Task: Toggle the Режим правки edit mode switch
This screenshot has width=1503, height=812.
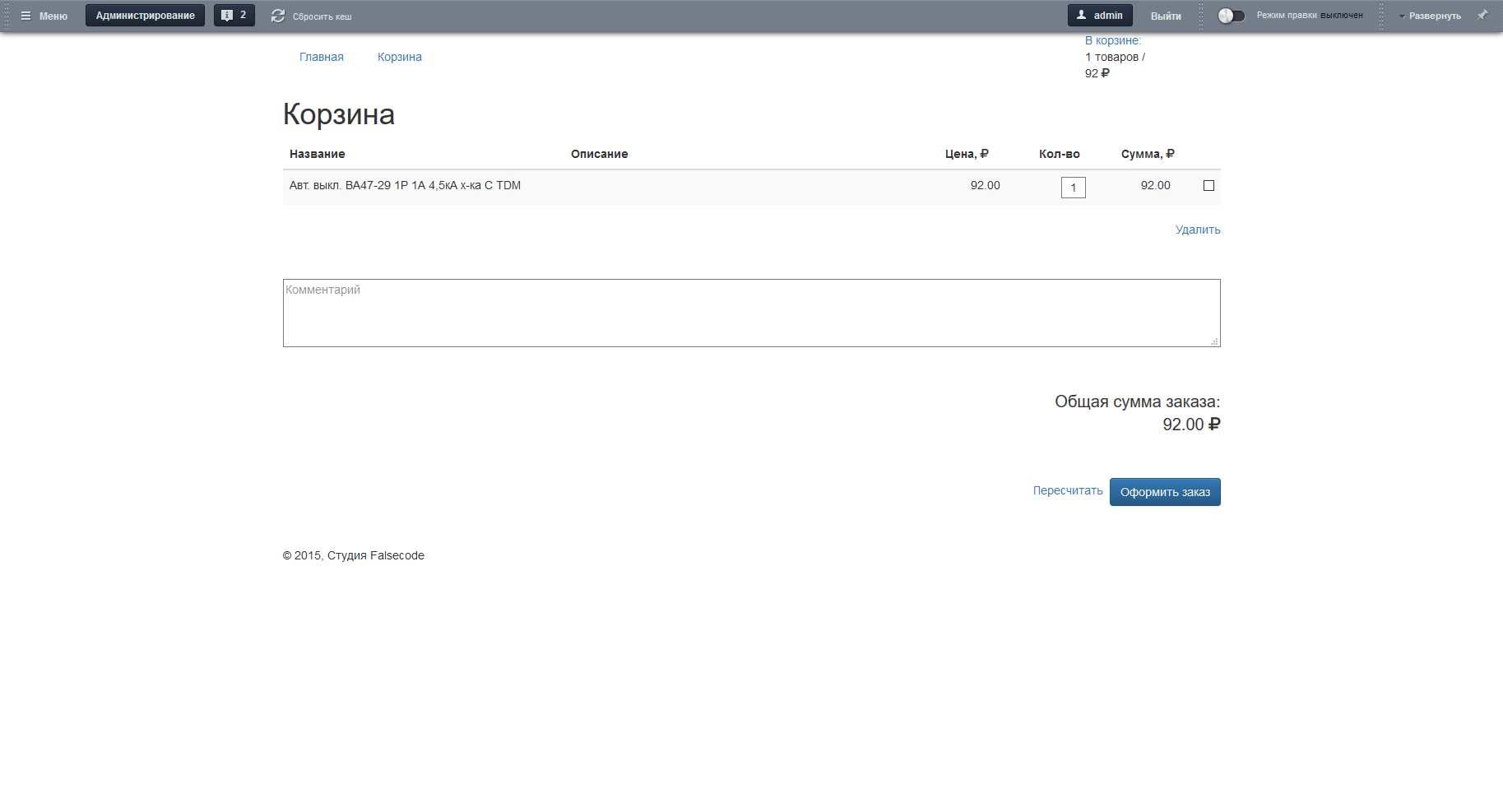Action: 1231,16
